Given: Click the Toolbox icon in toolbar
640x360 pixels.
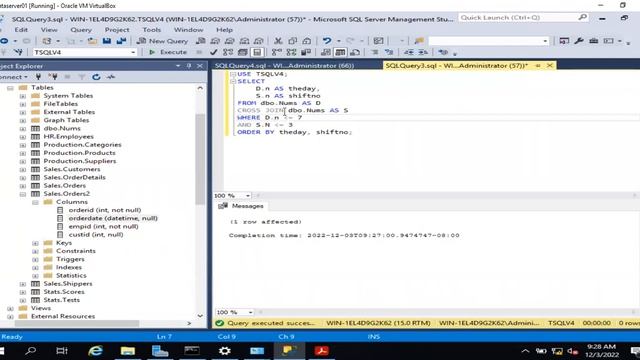Looking at the screenshot, I should (x=593, y=41).
